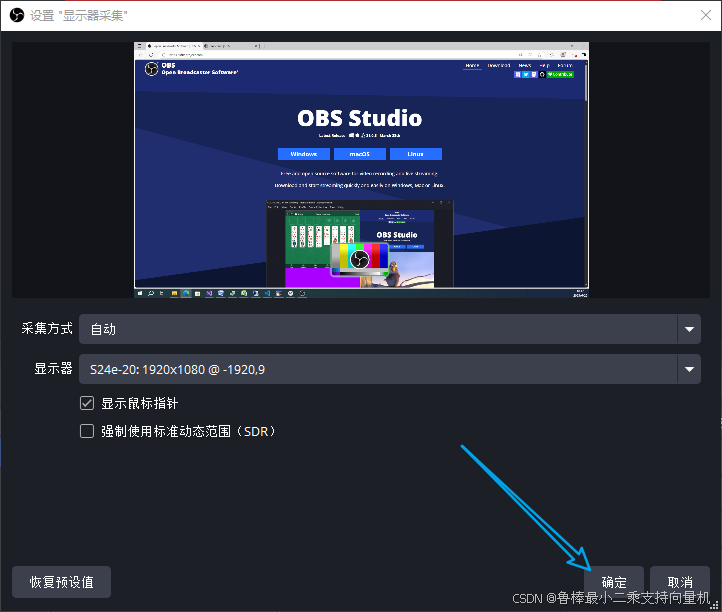Toggle the 显示鼠标指针 checkbox
This screenshot has height=612, width=722.
[87, 403]
